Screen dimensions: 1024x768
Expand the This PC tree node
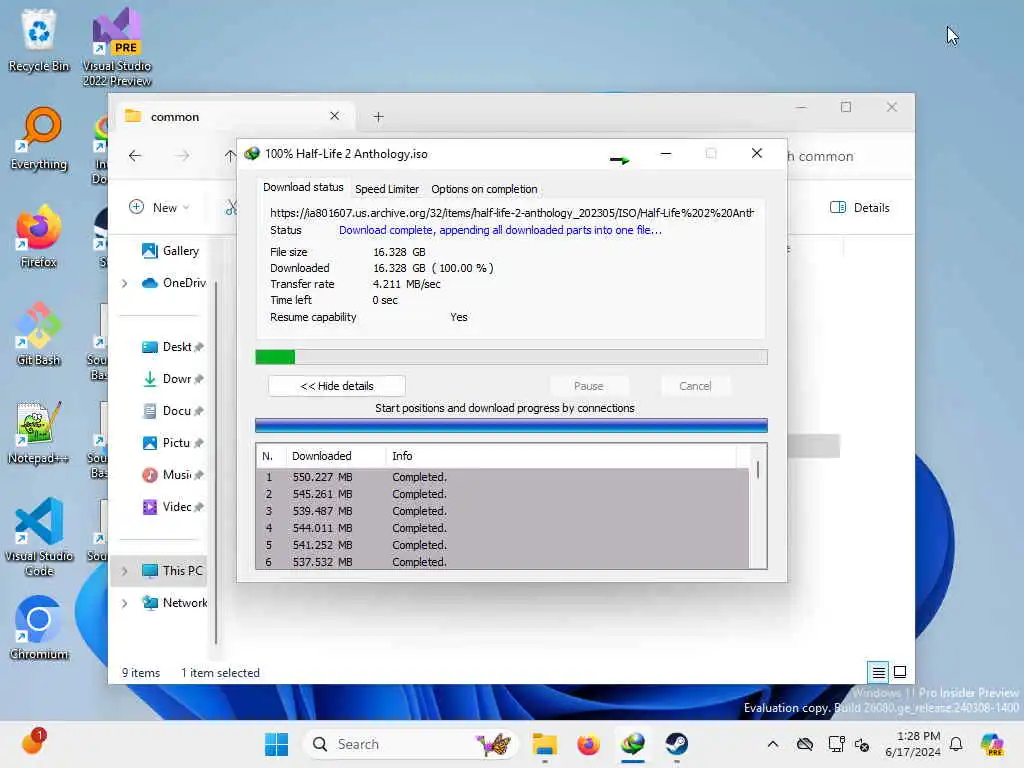pos(125,571)
